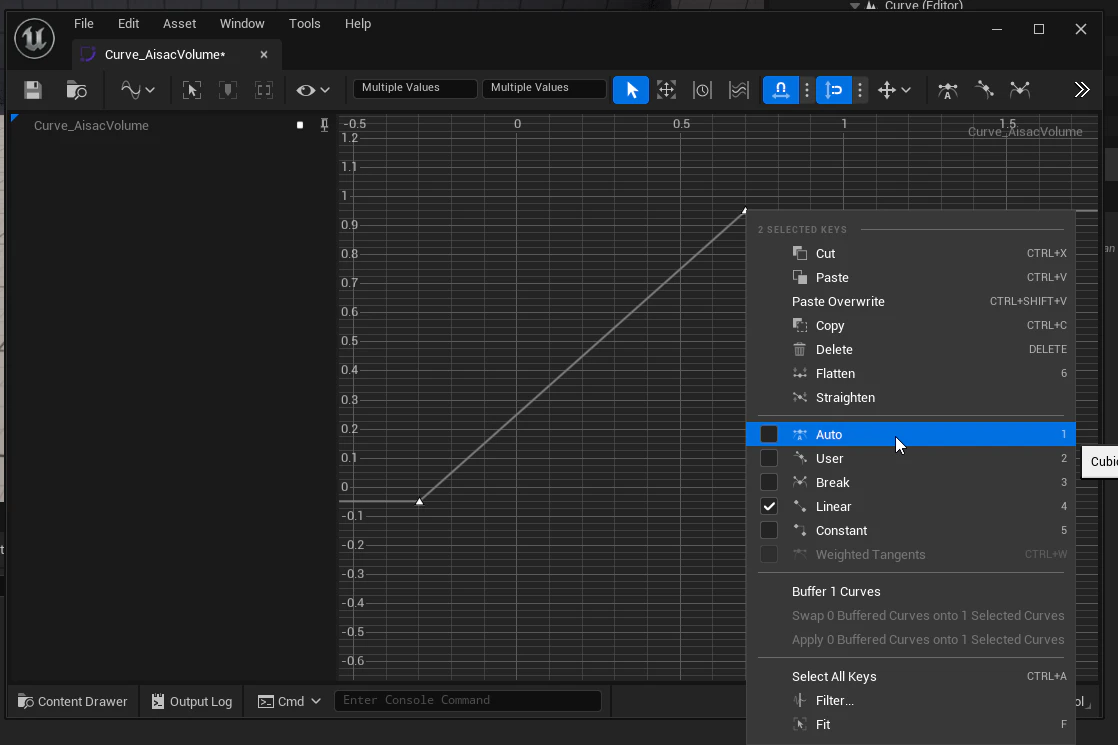Choose Fit from context menu
Screen dimensions: 1118x745
click(911, 724)
